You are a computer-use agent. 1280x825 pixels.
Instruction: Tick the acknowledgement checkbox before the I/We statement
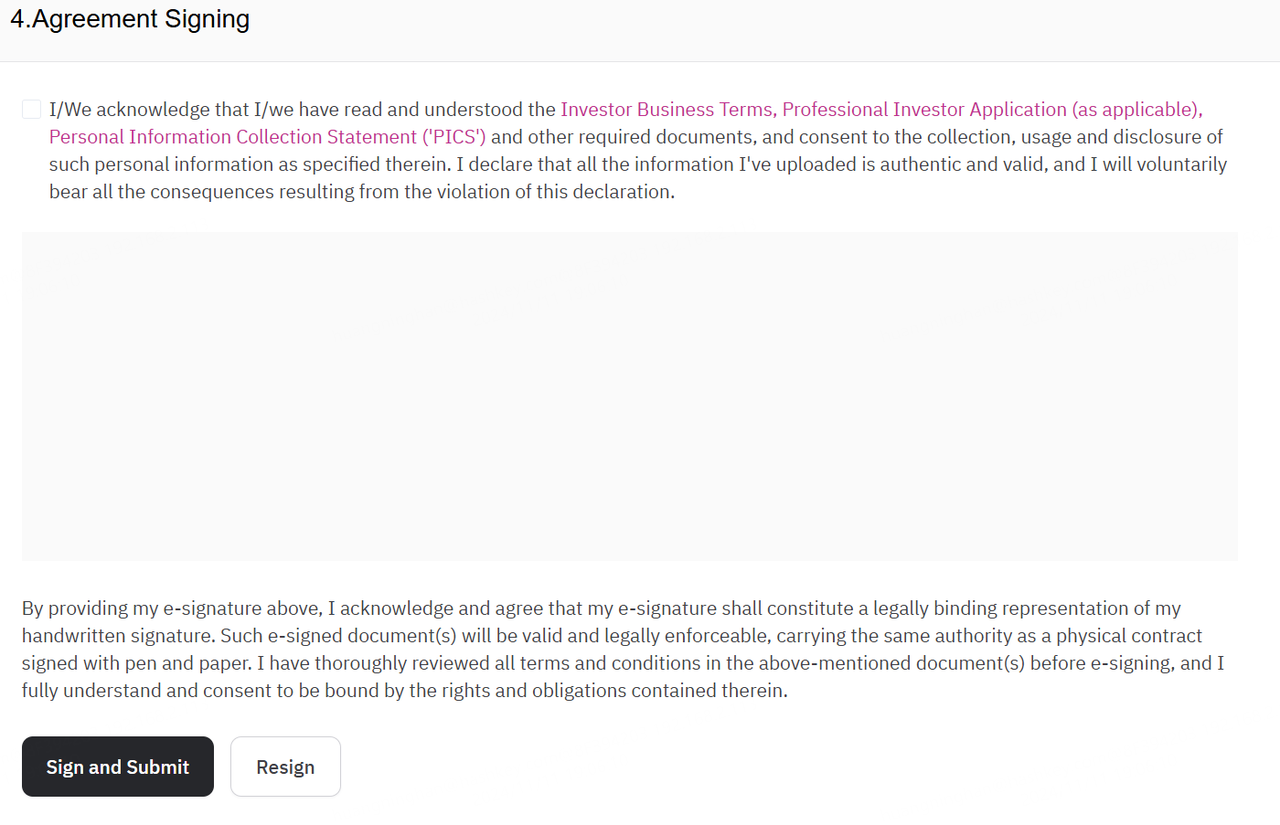pyautogui.click(x=31, y=109)
